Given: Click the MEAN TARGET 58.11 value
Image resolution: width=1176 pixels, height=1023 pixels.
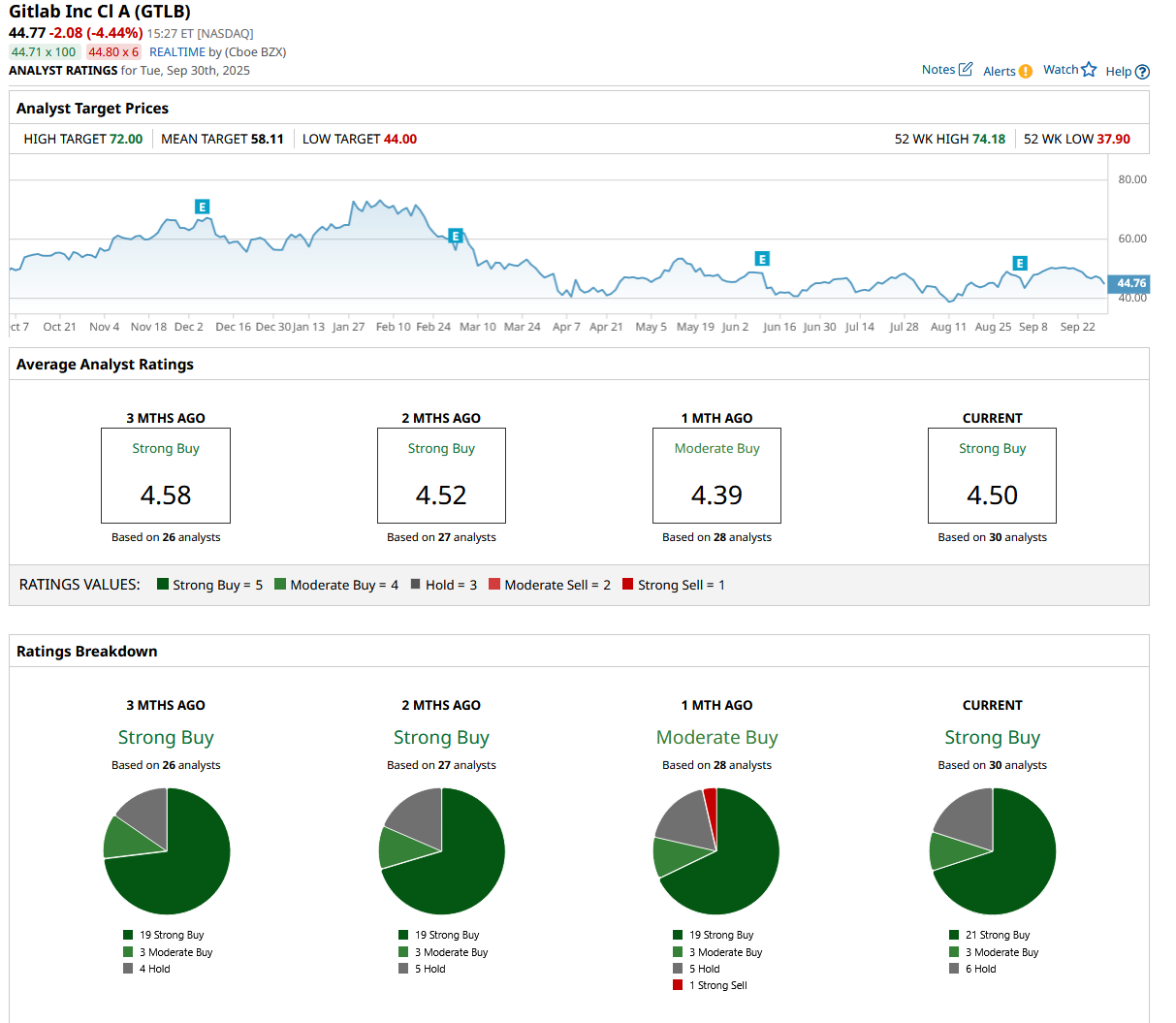Looking at the screenshot, I should click(268, 139).
